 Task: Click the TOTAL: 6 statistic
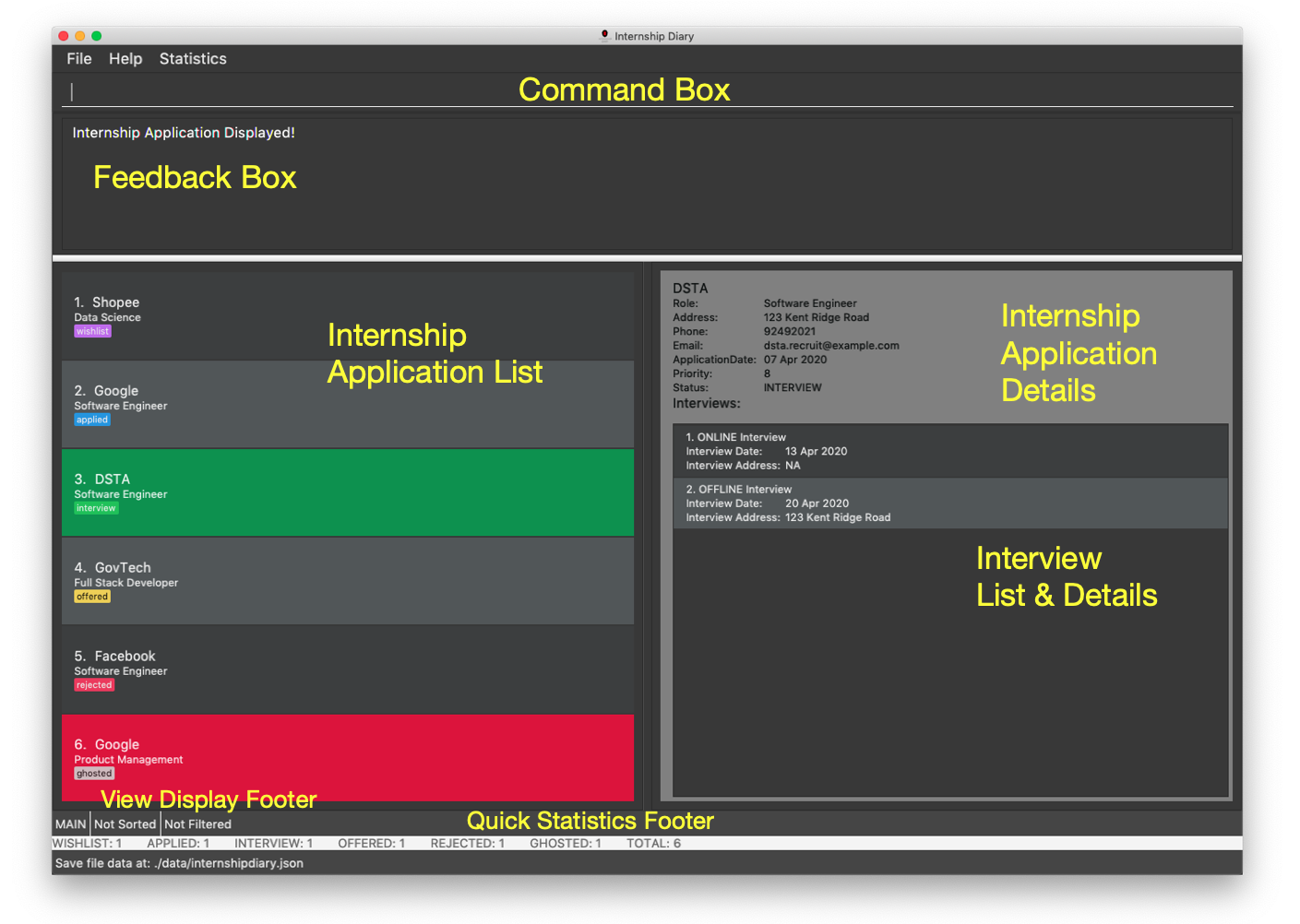coord(653,844)
